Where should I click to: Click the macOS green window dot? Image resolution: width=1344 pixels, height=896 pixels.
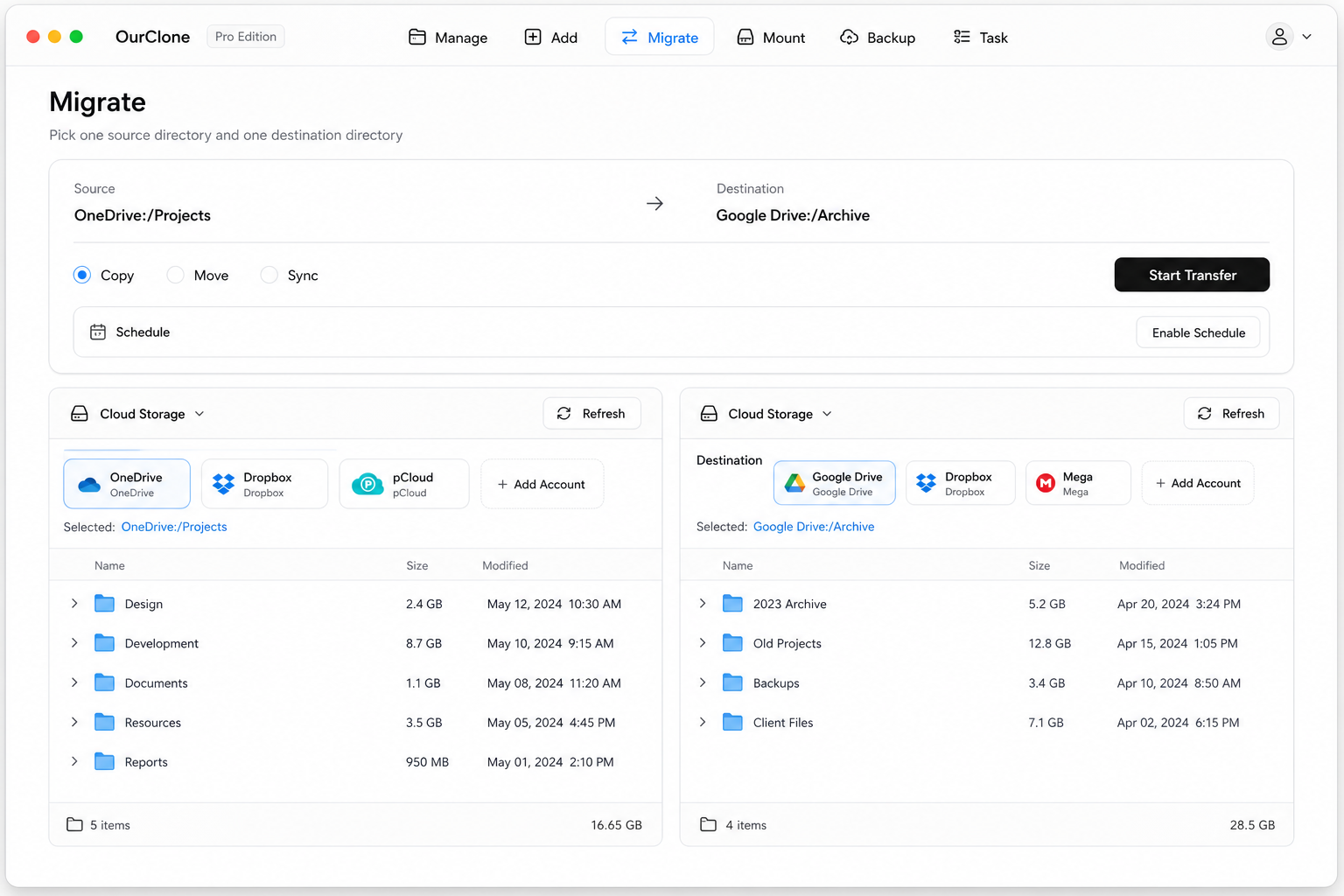76,37
